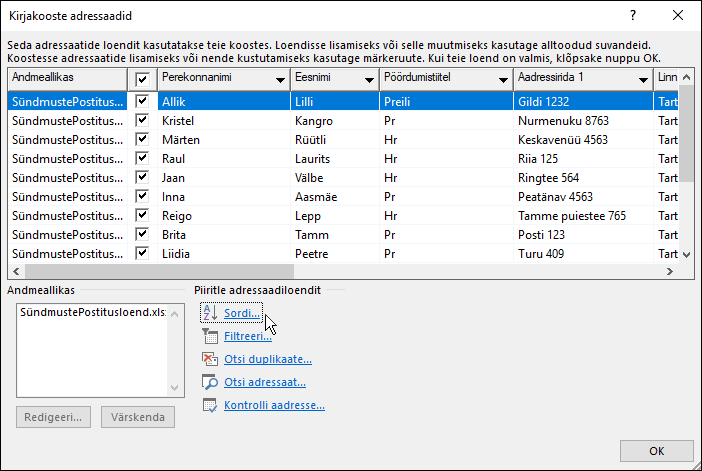Click the data source list down arrow
Viewport: 702px width, 471px height.
point(175,388)
